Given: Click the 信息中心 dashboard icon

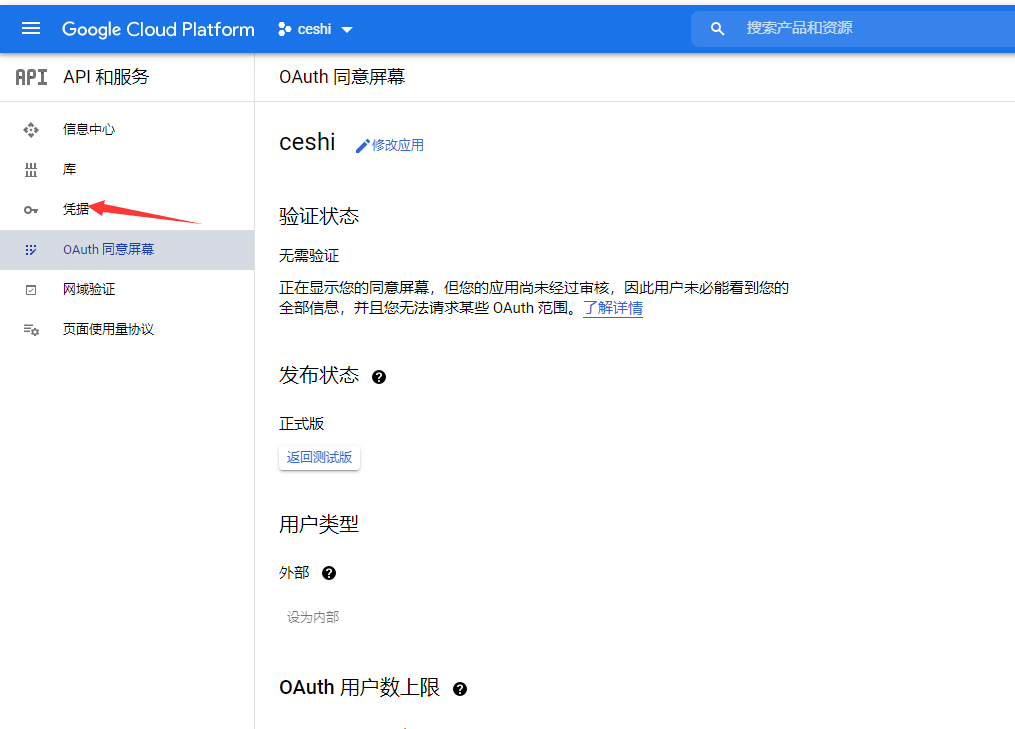Looking at the screenshot, I should coord(31,129).
